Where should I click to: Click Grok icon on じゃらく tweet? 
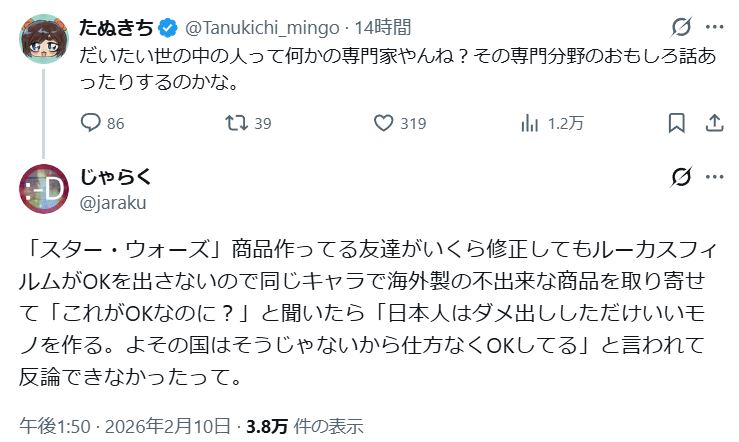pos(682,178)
